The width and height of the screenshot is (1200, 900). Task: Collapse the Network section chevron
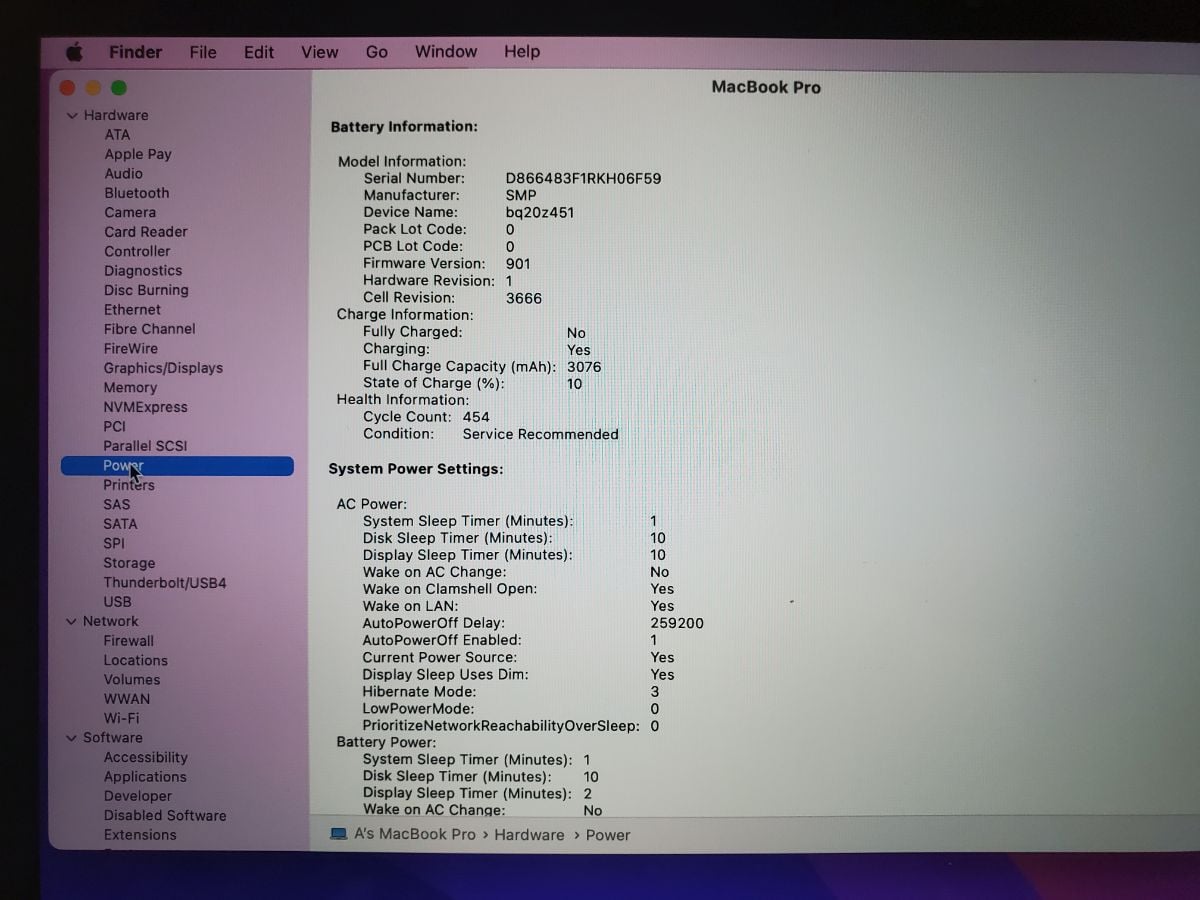[x=71, y=621]
